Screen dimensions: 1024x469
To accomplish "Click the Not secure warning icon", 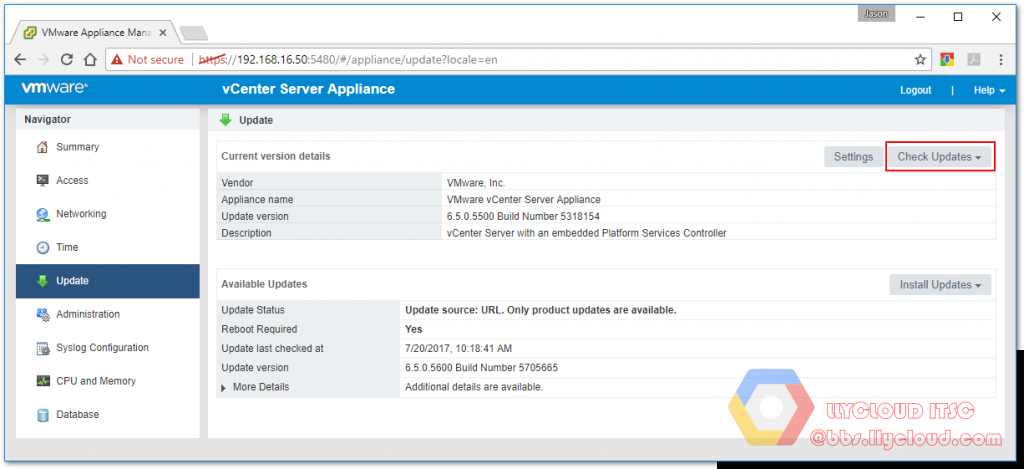I will pos(117,59).
